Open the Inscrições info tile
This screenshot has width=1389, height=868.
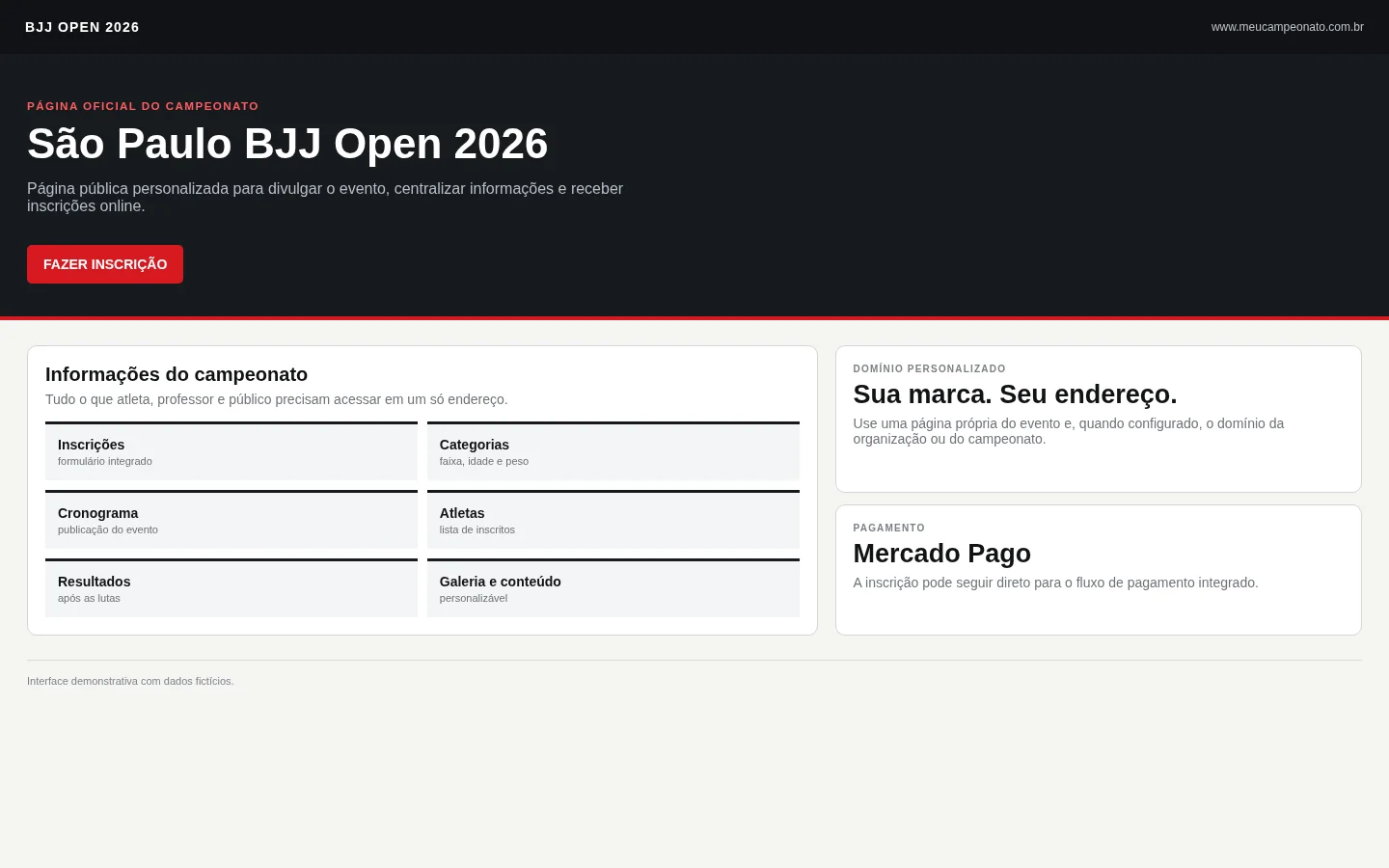pyautogui.click(x=231, y=451)
